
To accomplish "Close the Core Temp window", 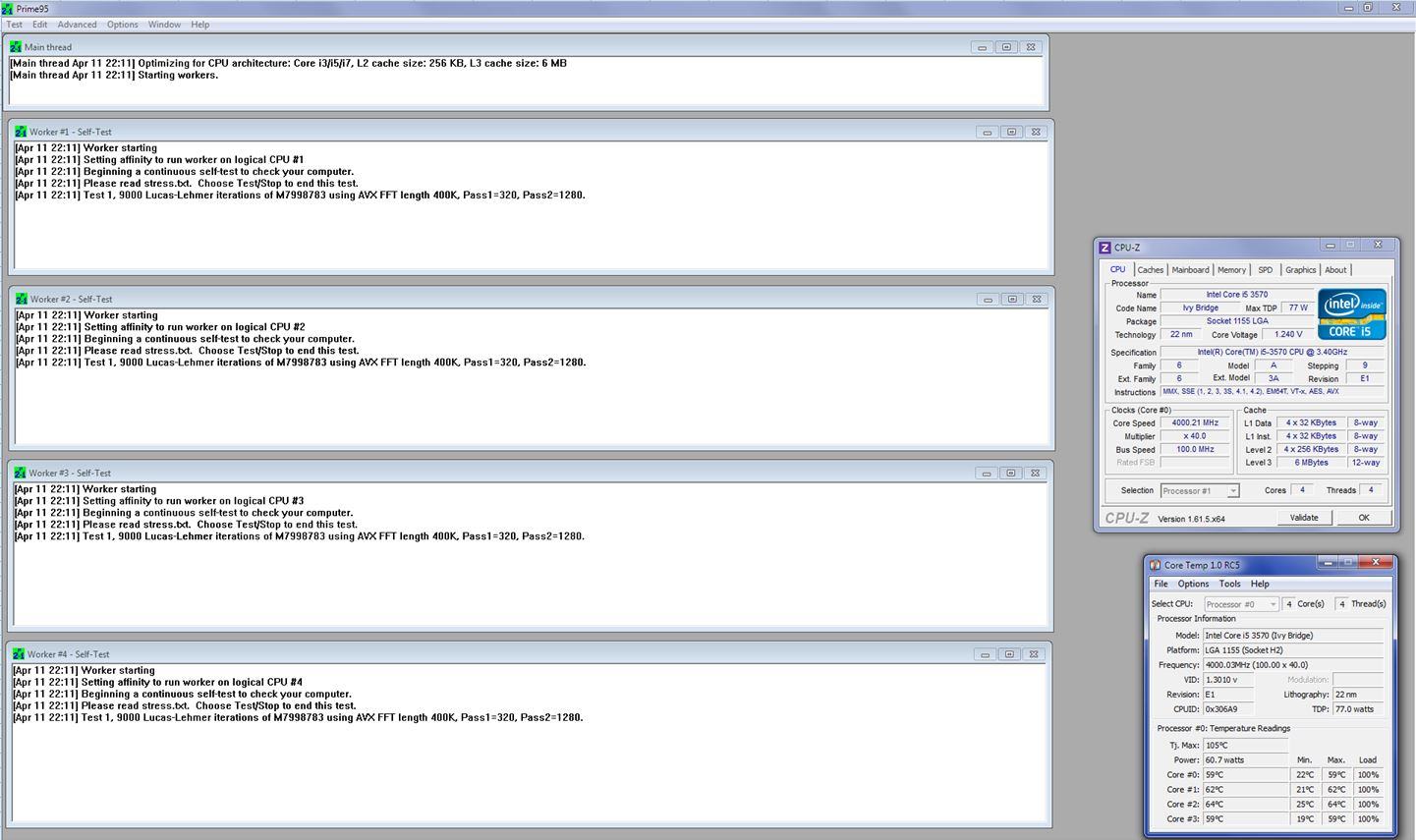I will [1378, 563].
